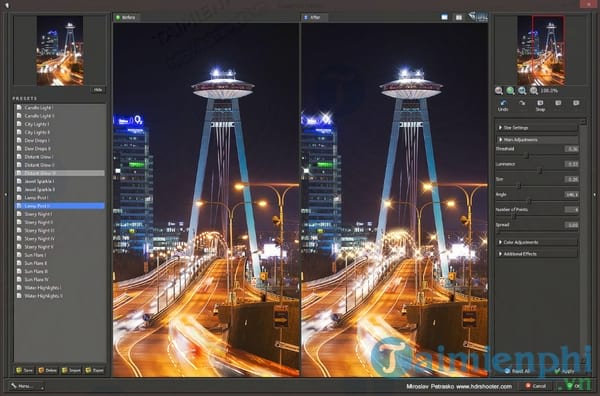Switch to the Before tab

pyautogui.click(x=127, y=17)
